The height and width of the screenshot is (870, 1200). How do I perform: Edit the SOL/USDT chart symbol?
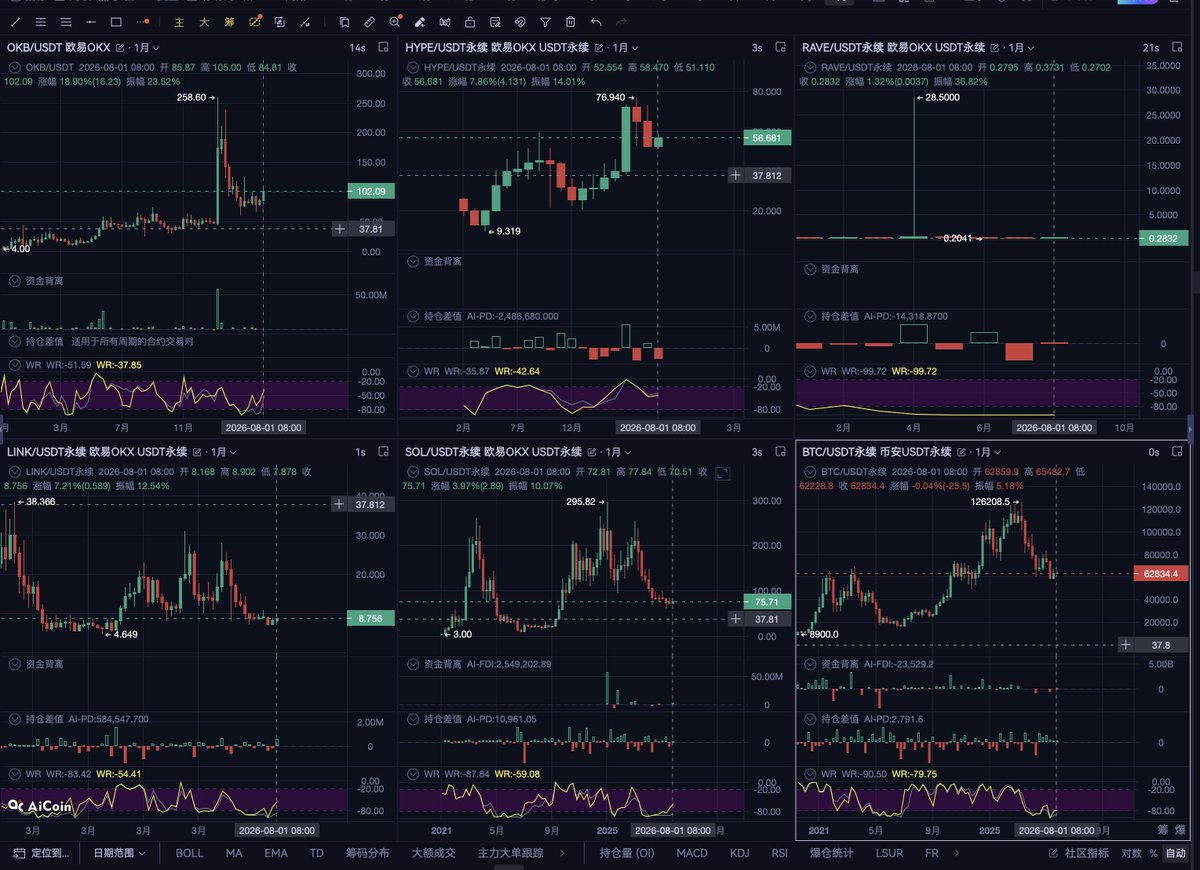tap(592, 452)
